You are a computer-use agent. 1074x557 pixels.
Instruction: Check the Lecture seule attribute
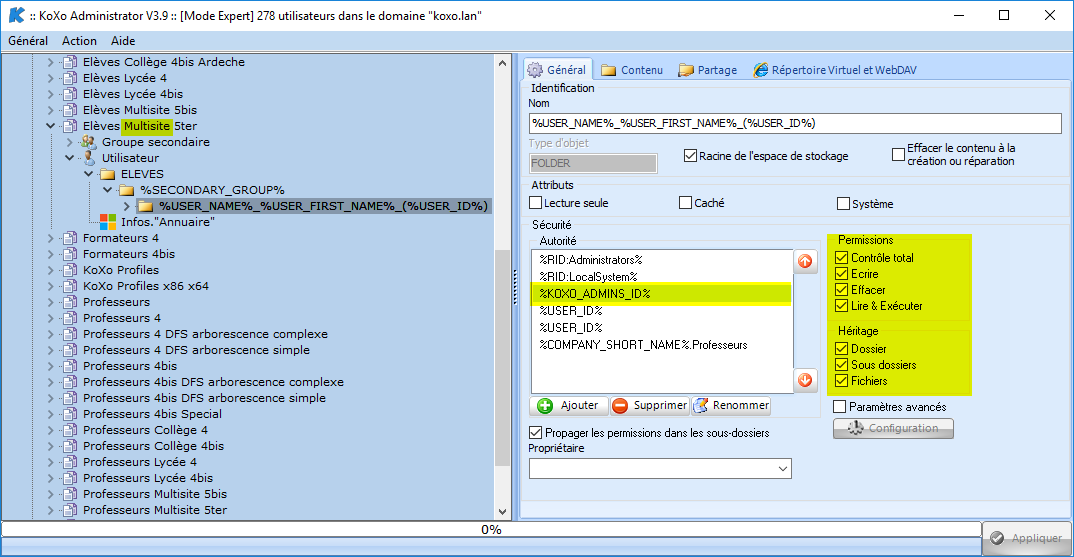[x=536, y=203]
